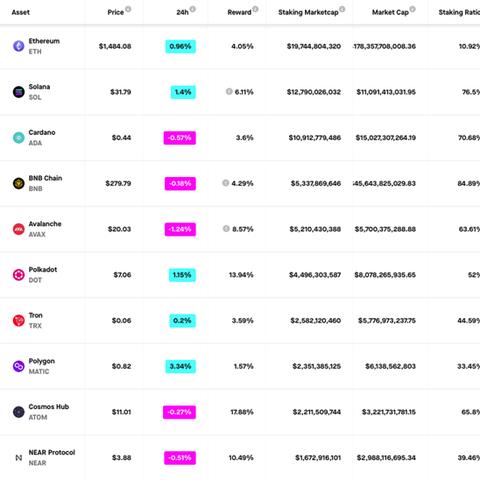480x480 pixels.
Task: Open the NEAR Protocol asset link
Action: 52,452
